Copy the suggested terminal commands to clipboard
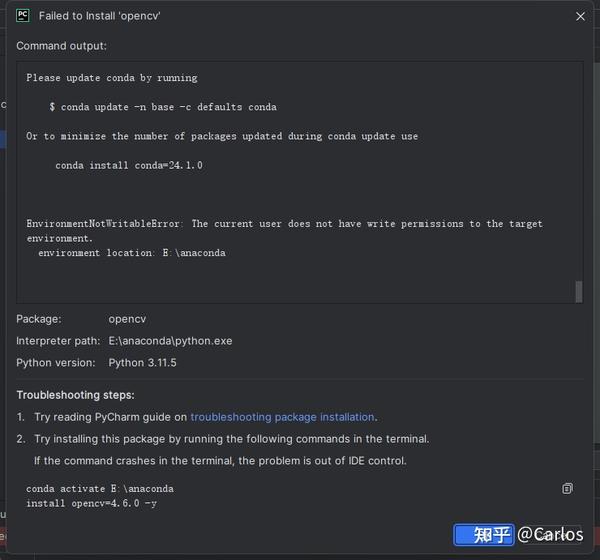The width and height of the screenshot is (600, 560). pos(567,488)
